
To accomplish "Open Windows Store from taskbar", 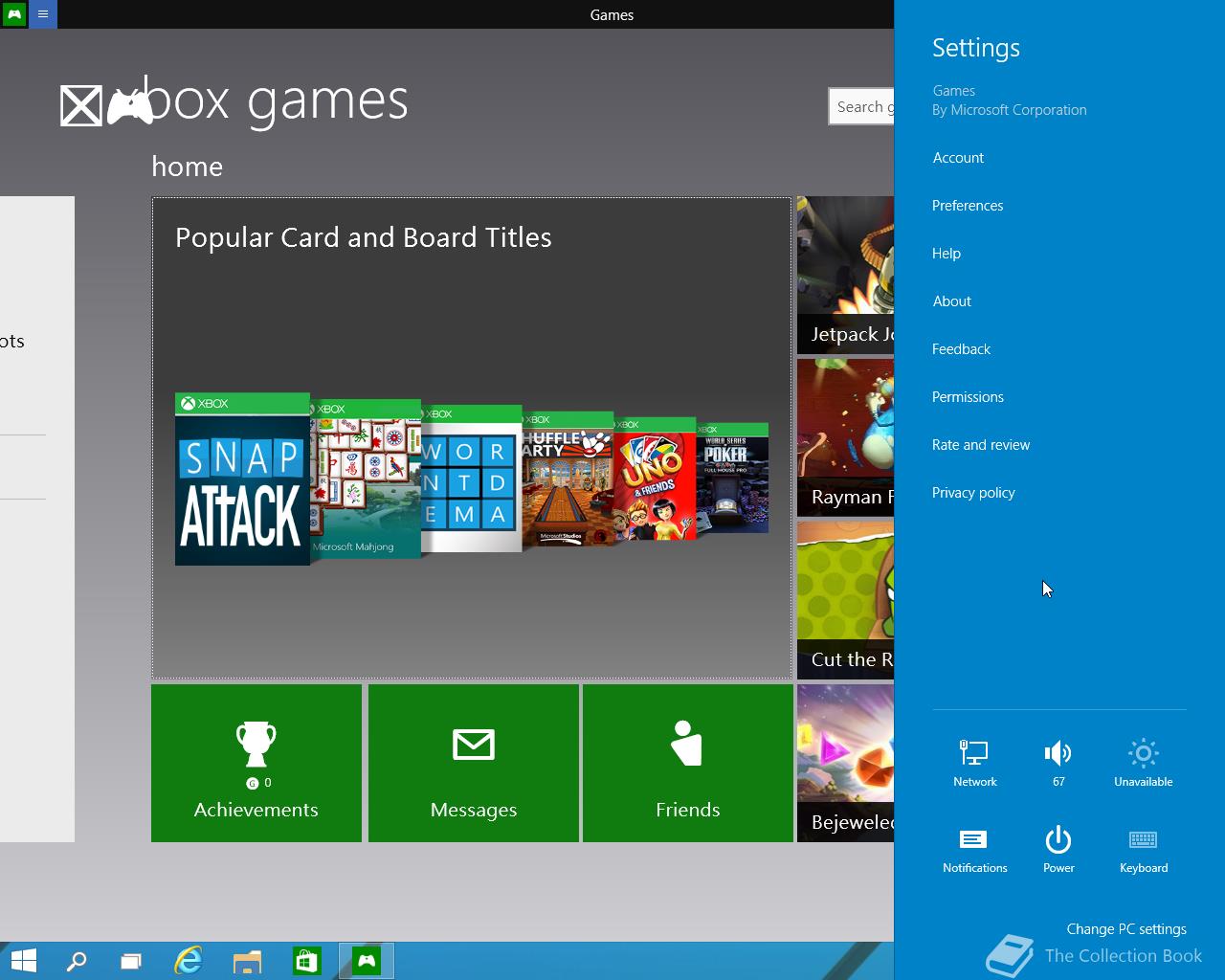I will 306,961.
